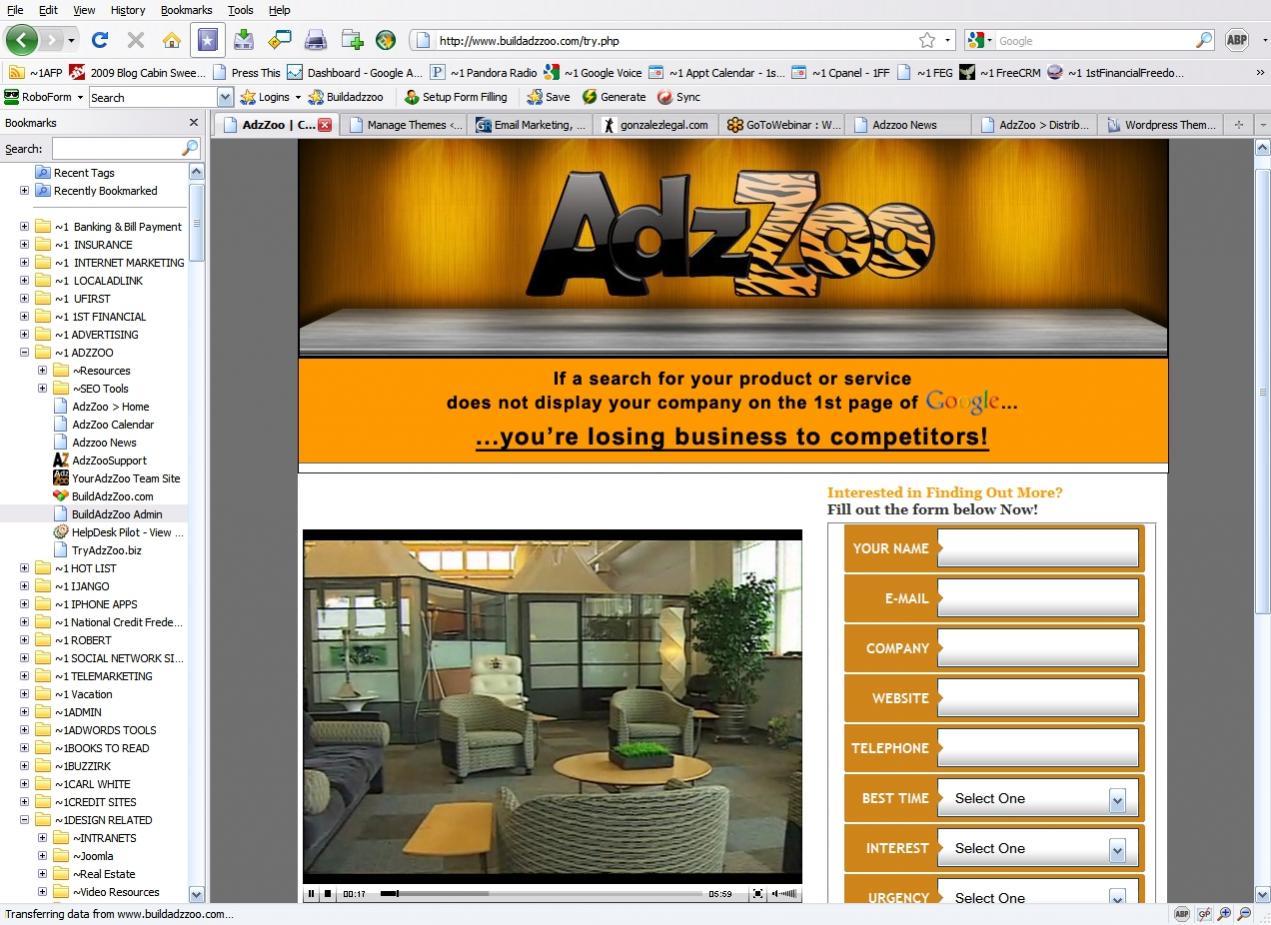Open the AdzZooSupport bookmark
Screen dimensions: 1271x925
[100, 460]
